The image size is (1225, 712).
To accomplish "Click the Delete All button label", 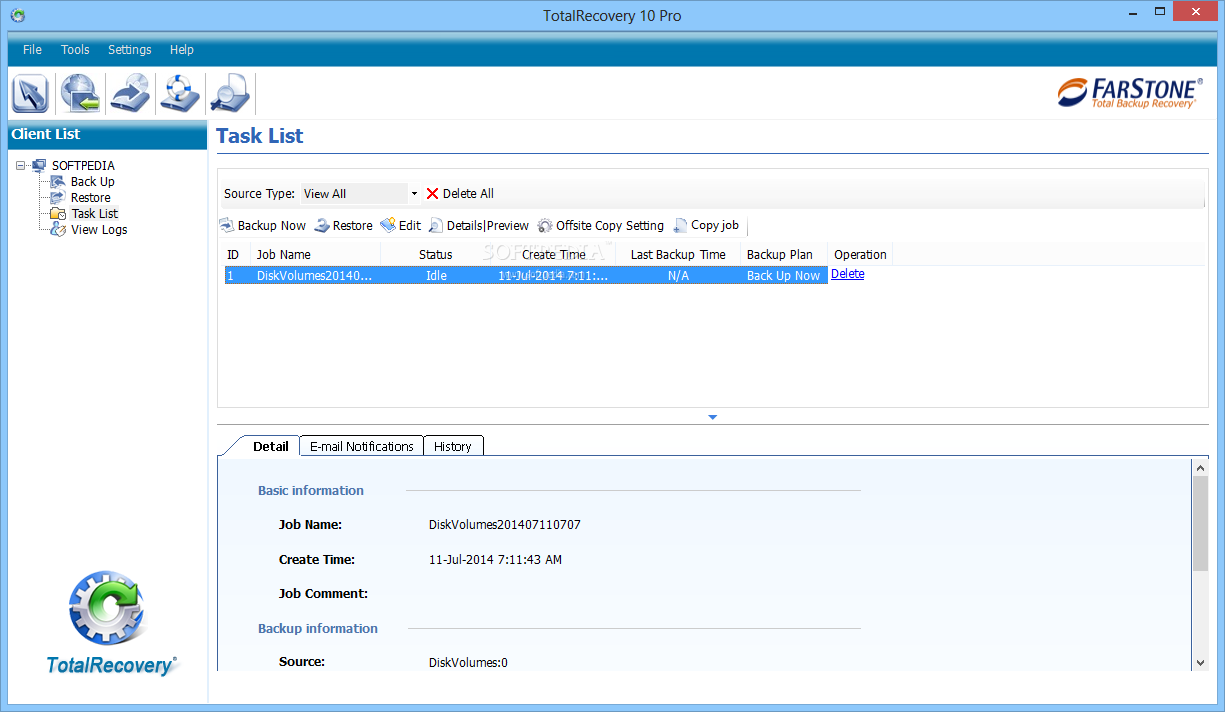I will 468,193.
